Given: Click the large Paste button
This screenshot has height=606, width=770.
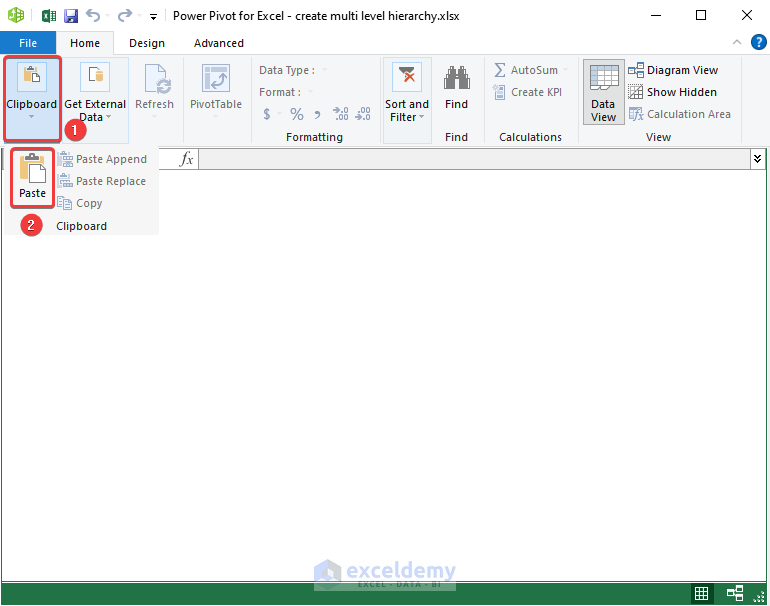Looking at the screenshot, I should coord(32,177).
